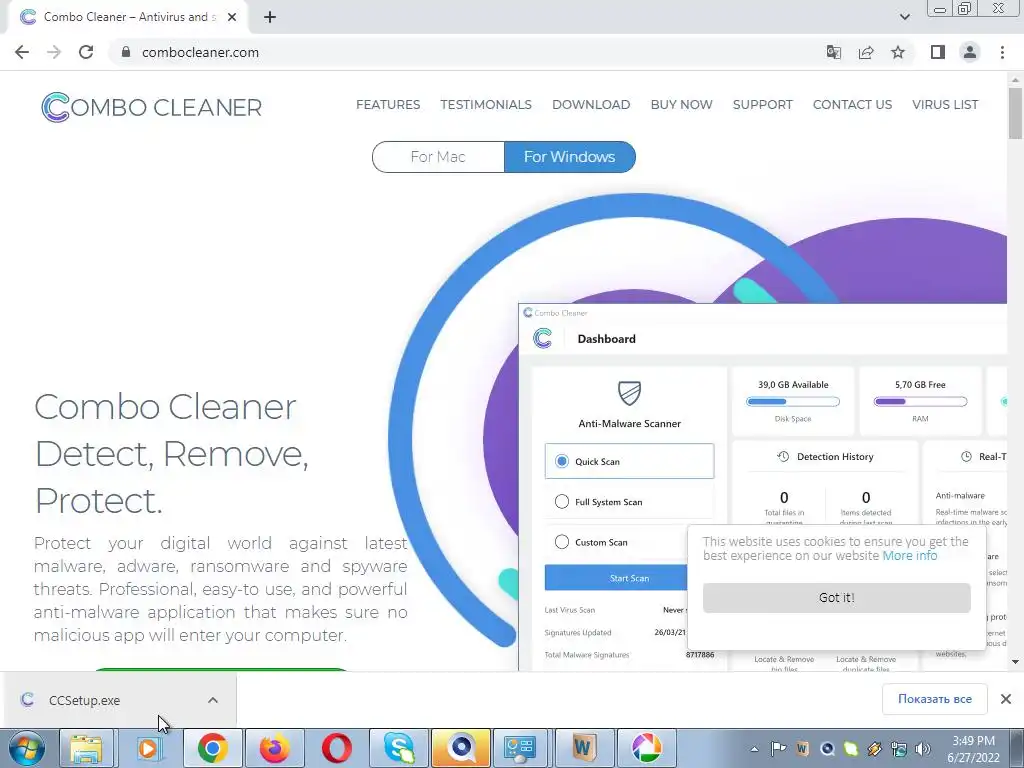Follow the More info cookie link
Viewport: 1024px width, 768px height.
(x=910, y=556)
